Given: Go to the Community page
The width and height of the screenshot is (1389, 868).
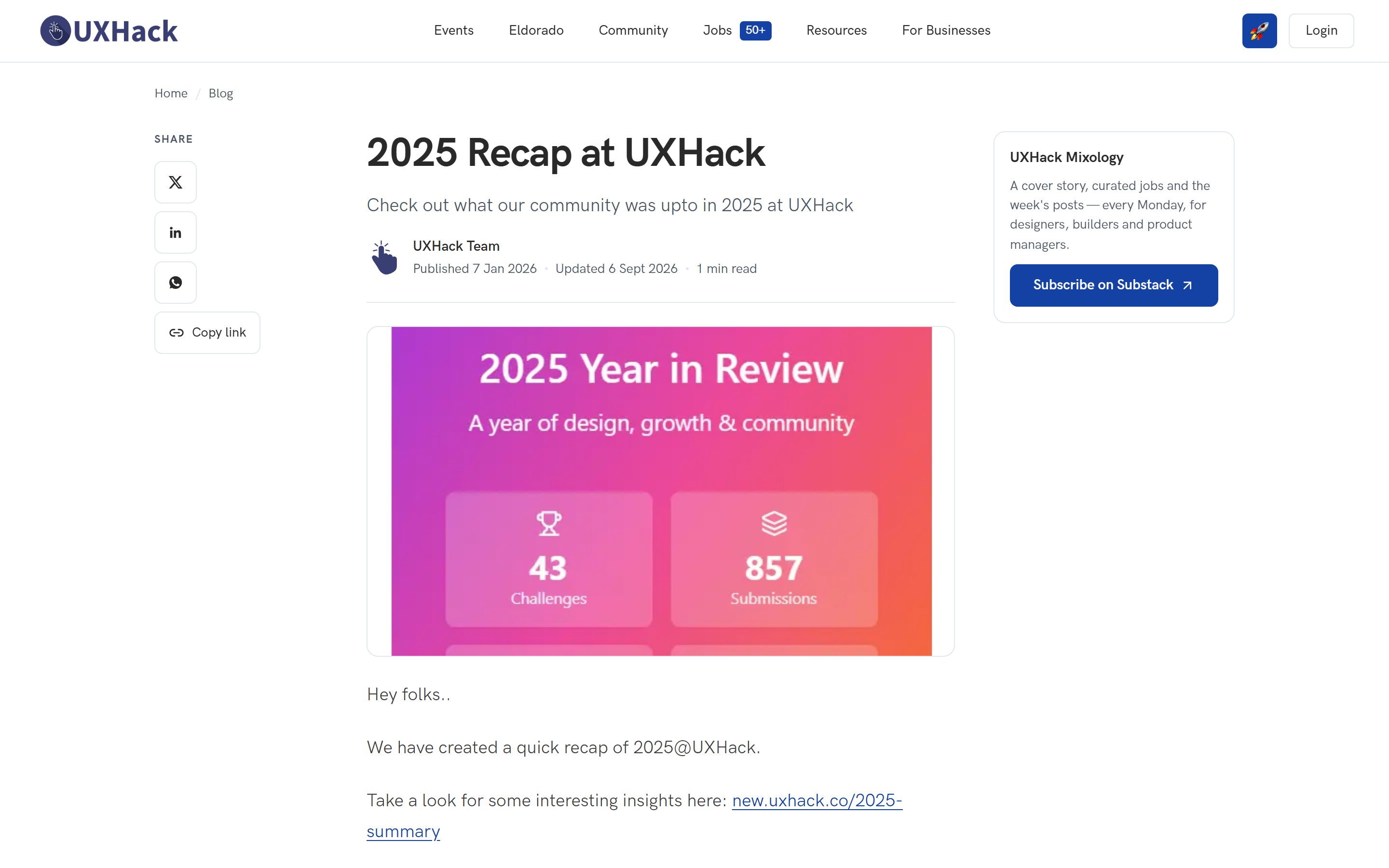Looking at the screenshot, I should pos(633,30).
